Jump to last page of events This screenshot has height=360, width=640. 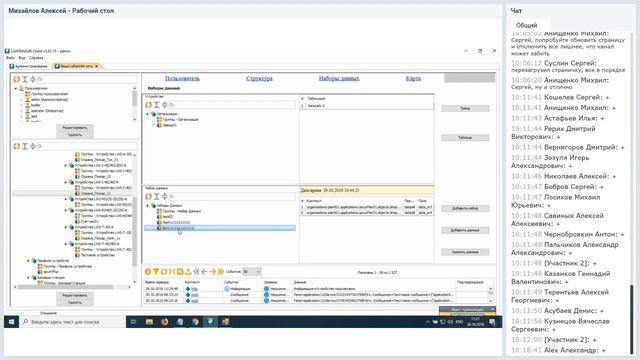[x=221, y=271]
